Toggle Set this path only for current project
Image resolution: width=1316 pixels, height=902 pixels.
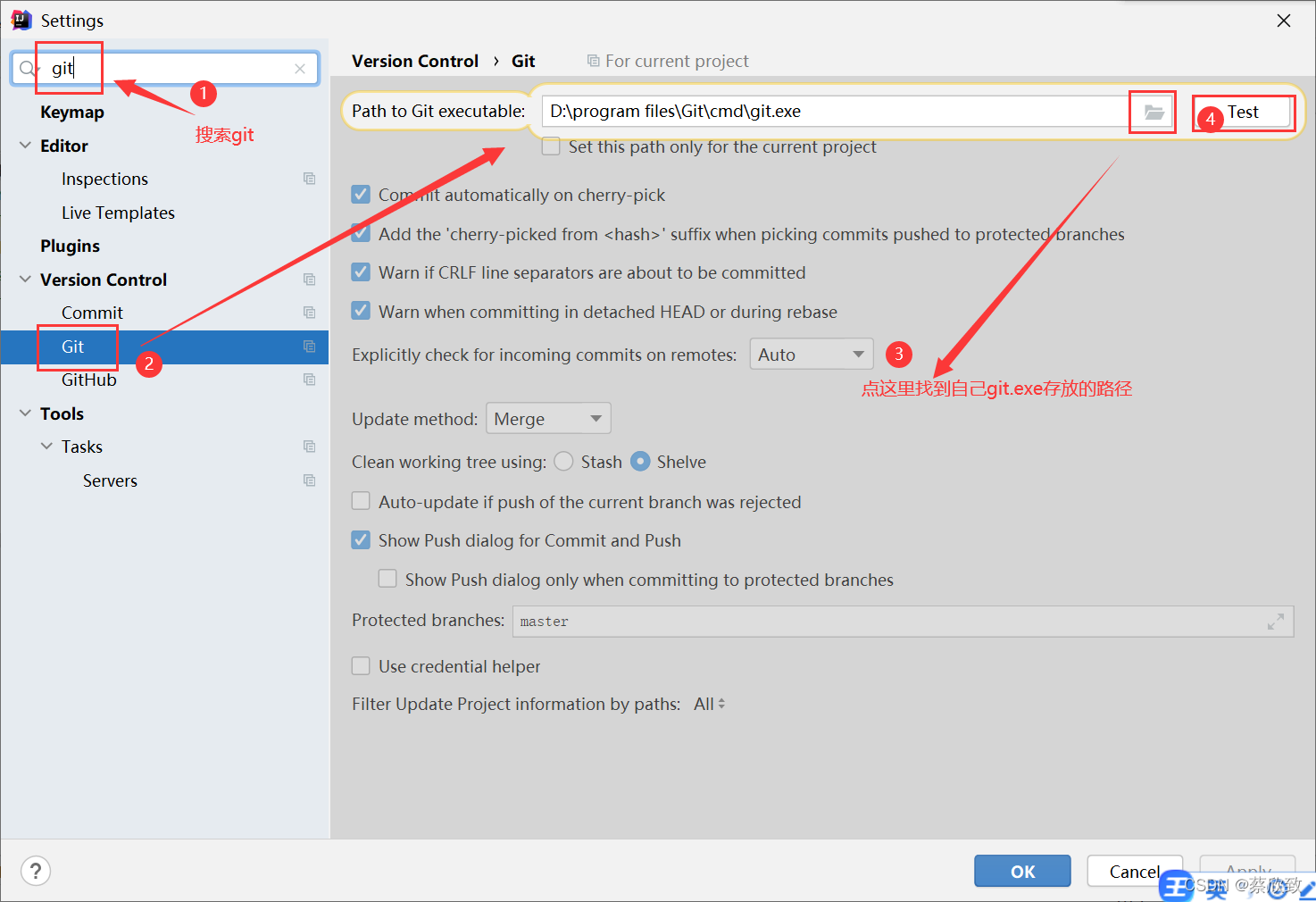551,146
